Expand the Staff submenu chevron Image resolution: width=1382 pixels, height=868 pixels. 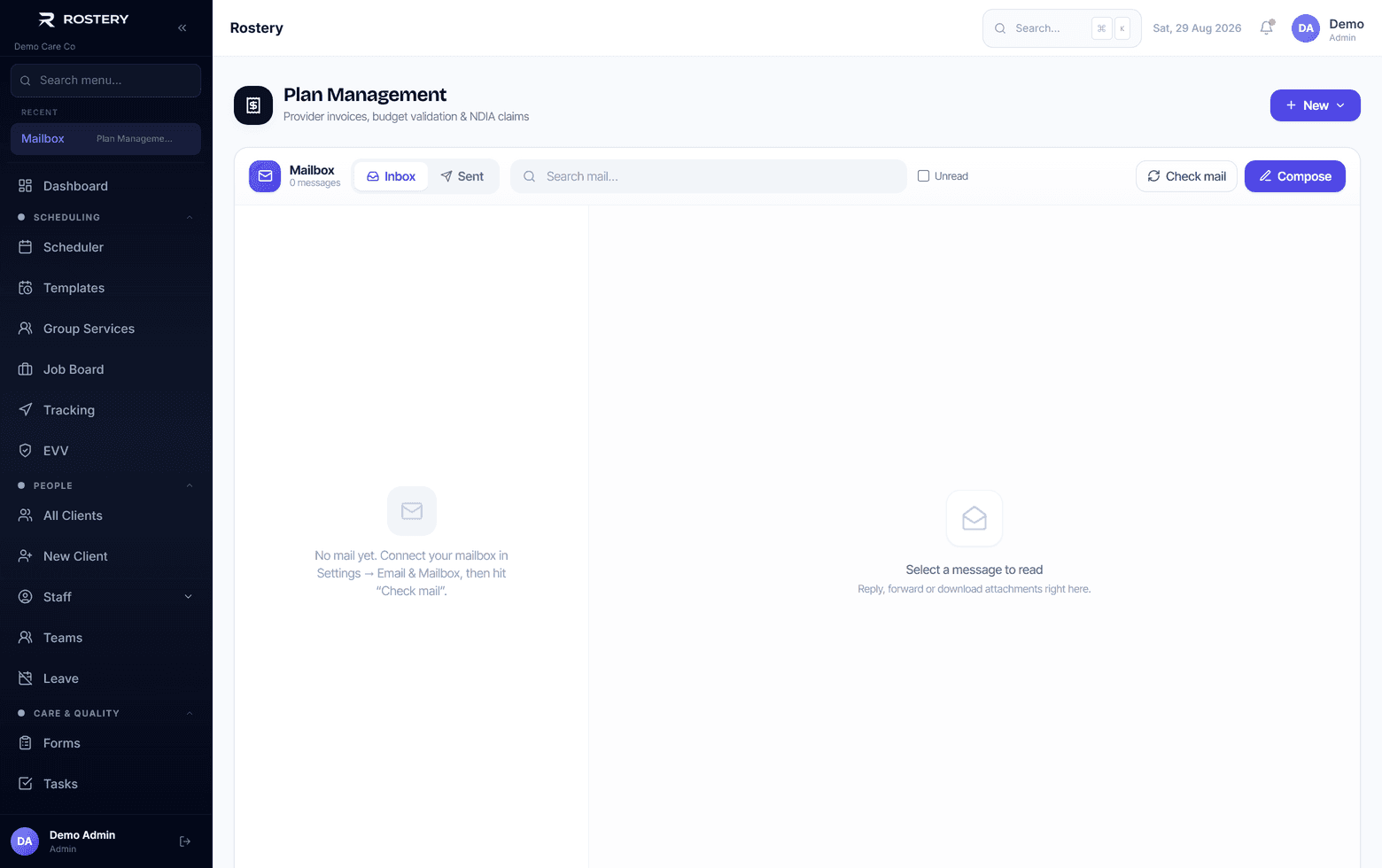(188, 597)
